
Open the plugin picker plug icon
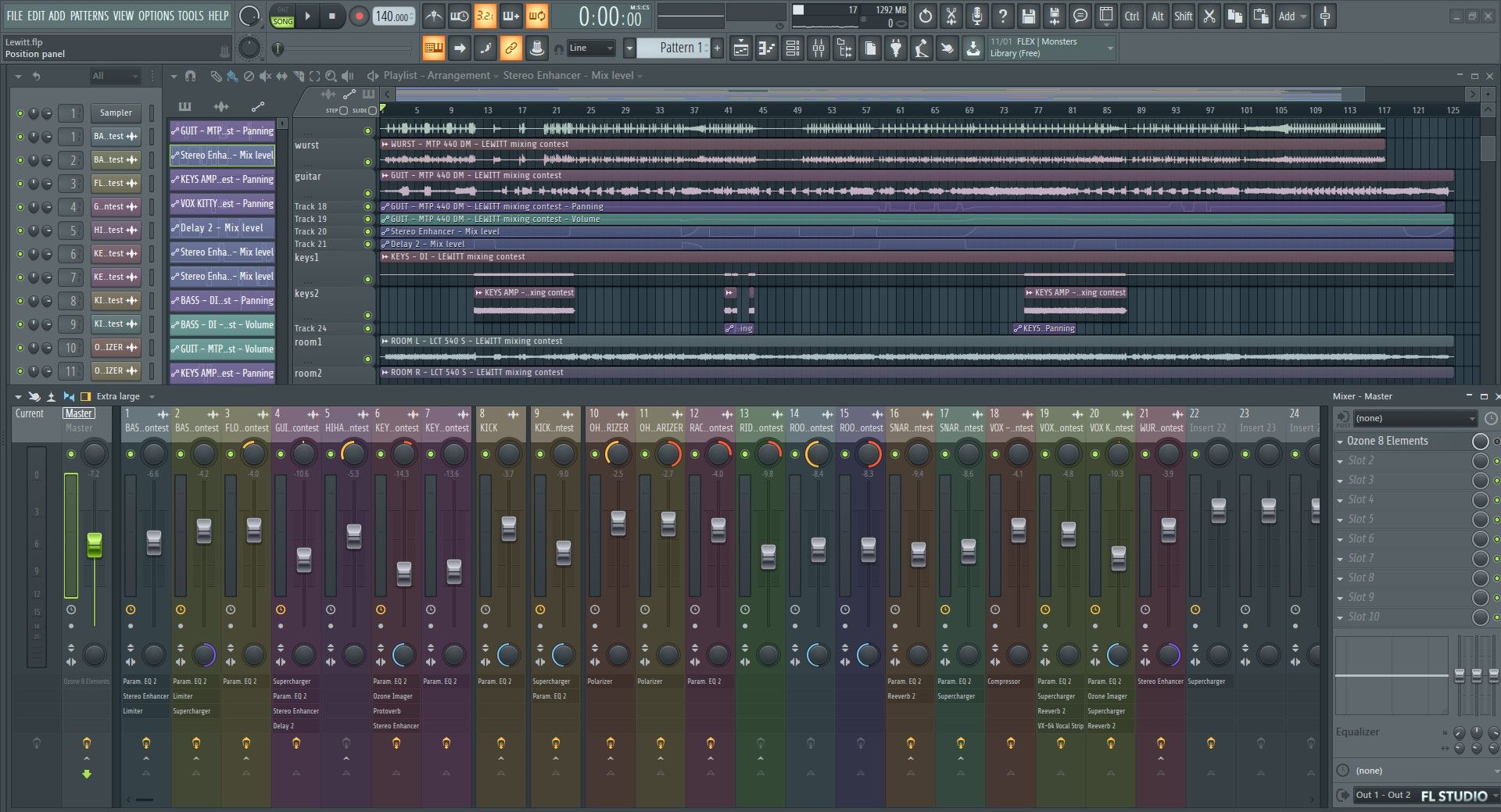coord(896,48)
